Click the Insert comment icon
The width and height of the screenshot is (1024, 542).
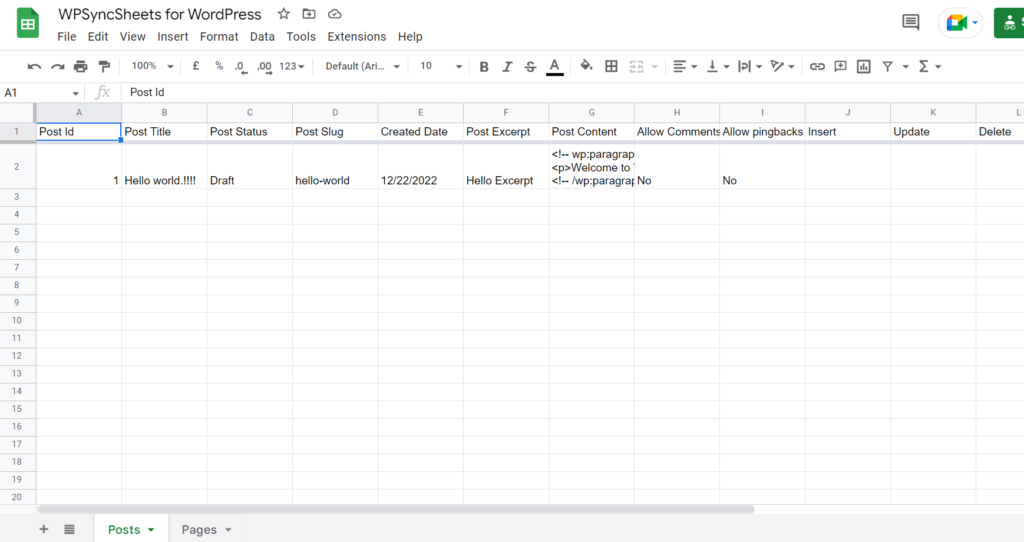(x=840, y=66)
